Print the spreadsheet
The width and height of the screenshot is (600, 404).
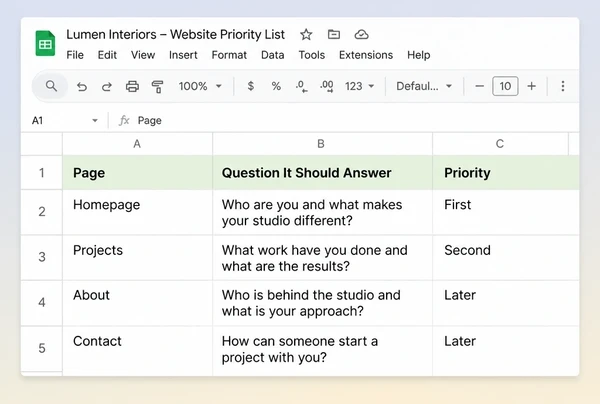point(132,86)
